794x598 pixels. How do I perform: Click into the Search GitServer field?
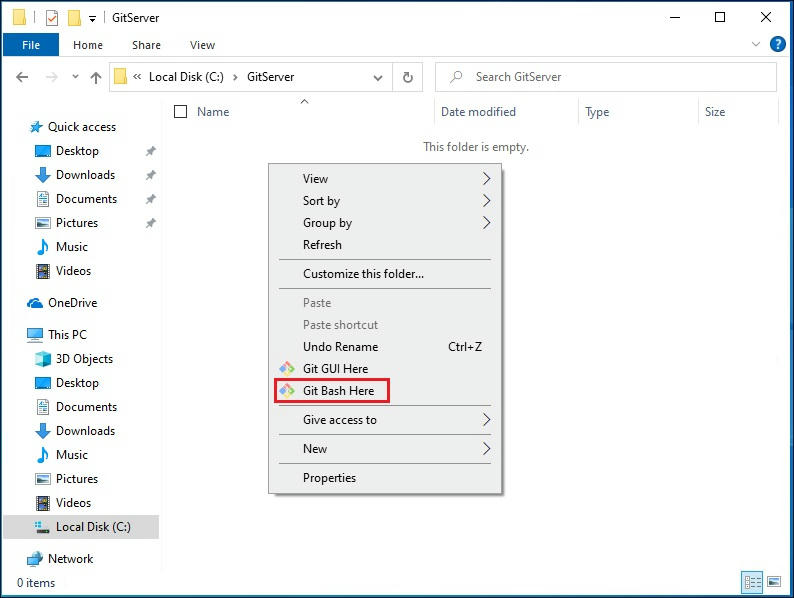(x=606, y=77)
